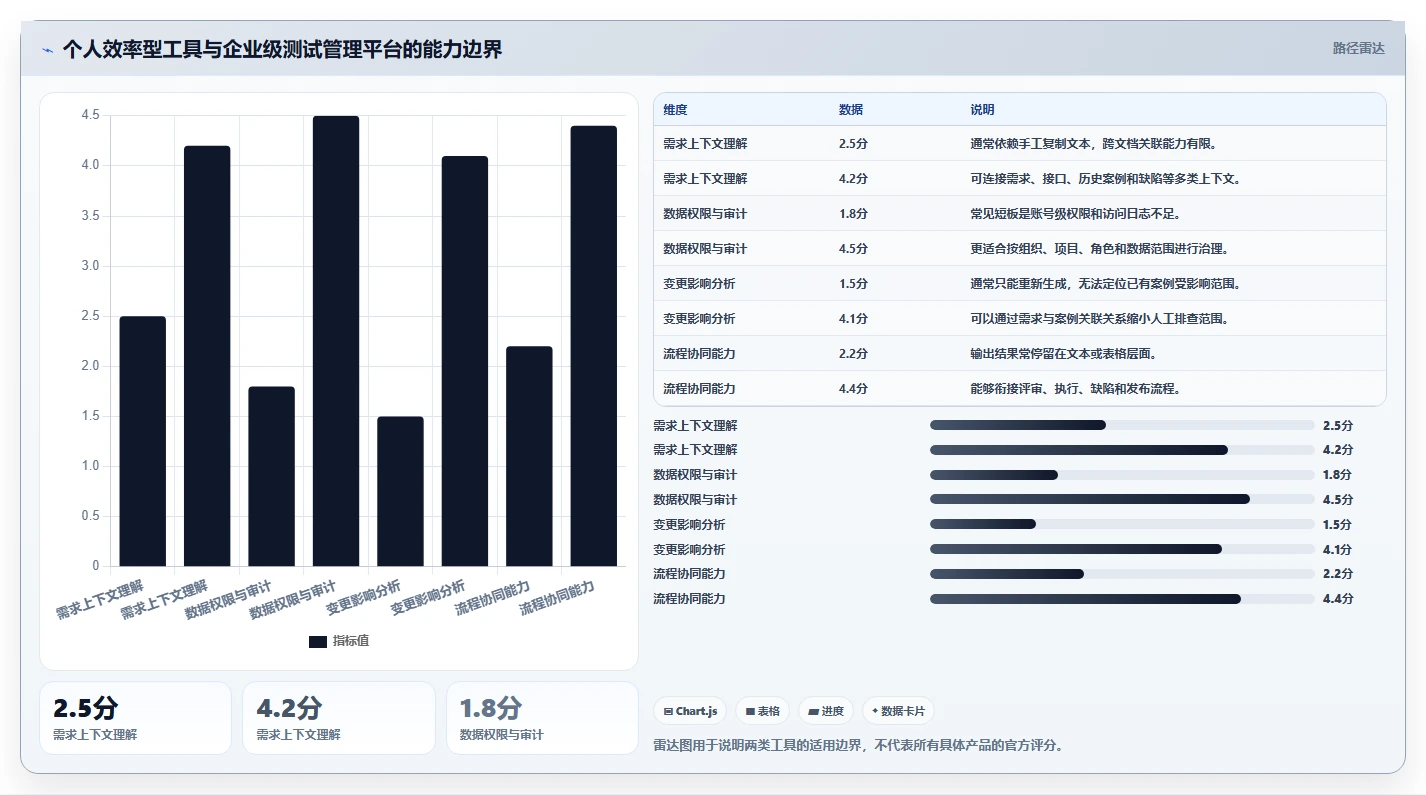Screen dimensions: 1426x795
Task: Click the 4.5分 progress bar
Action: (x=1122, y=499)
